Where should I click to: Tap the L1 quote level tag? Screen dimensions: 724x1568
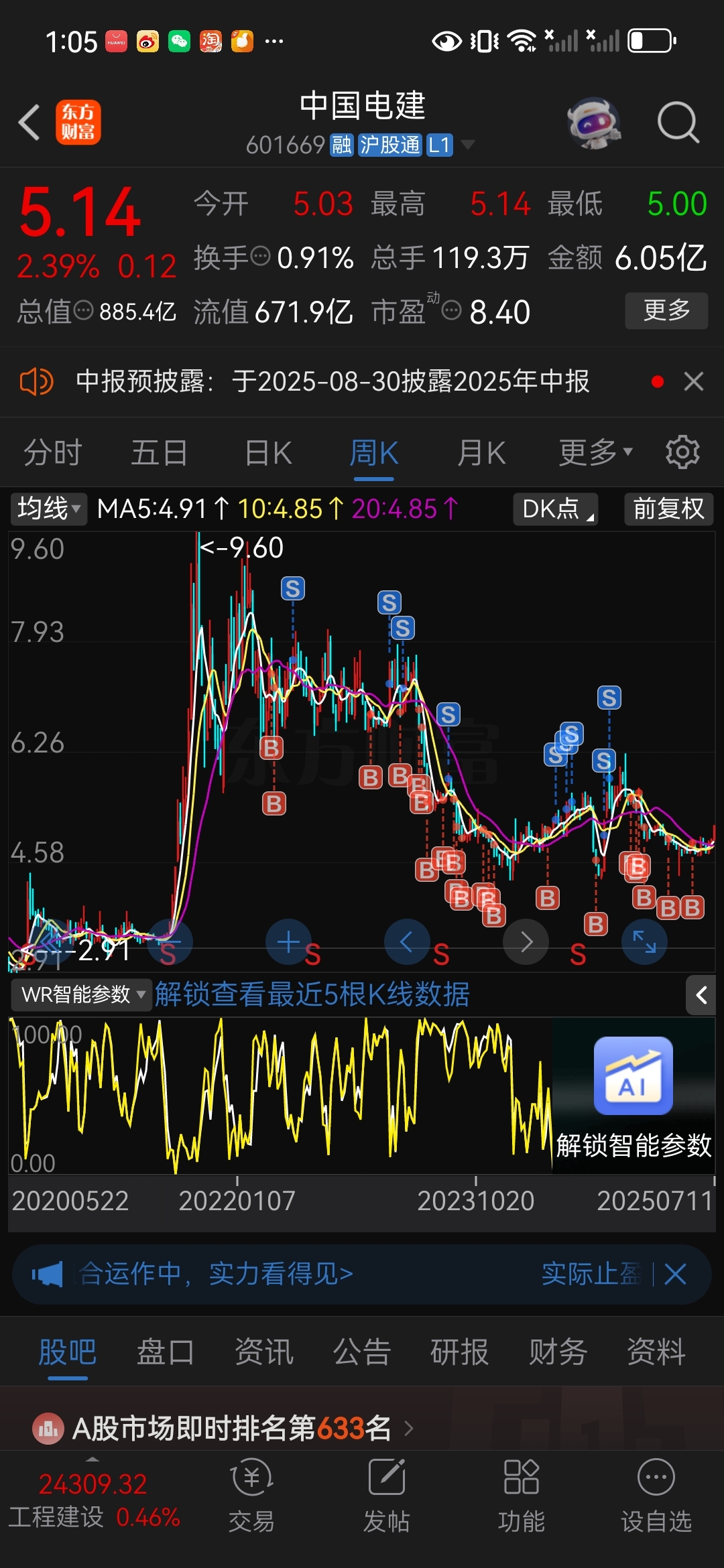click(440, 145)
